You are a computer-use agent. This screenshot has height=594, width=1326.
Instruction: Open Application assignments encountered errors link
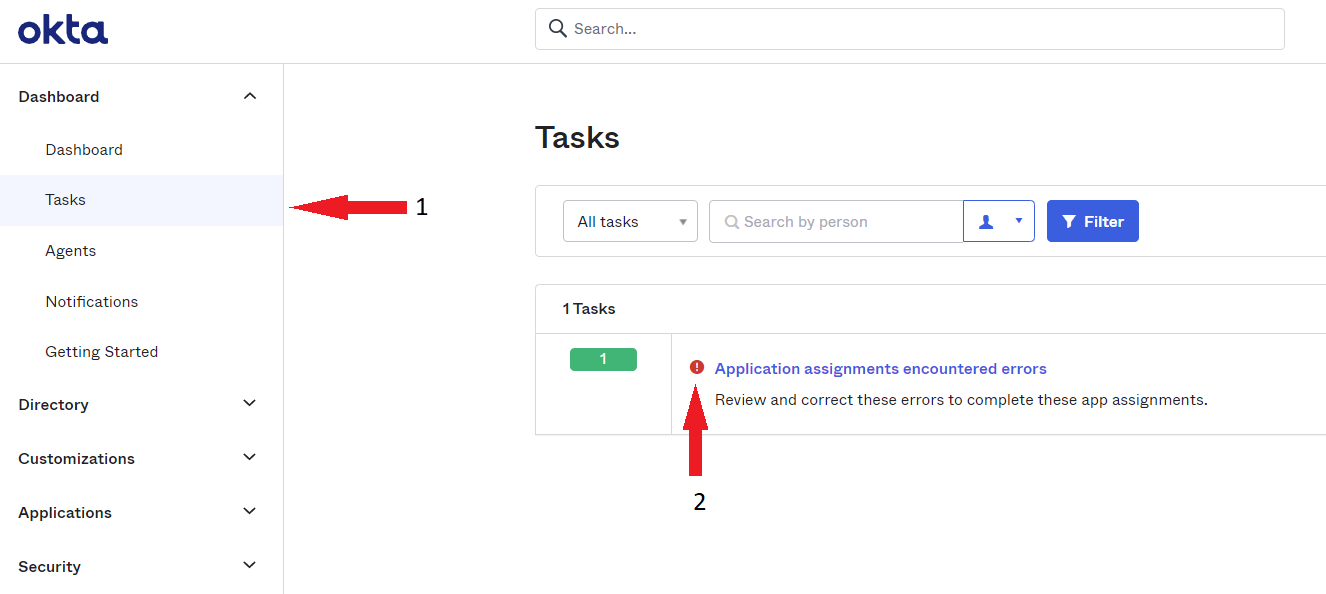[880, 368]
